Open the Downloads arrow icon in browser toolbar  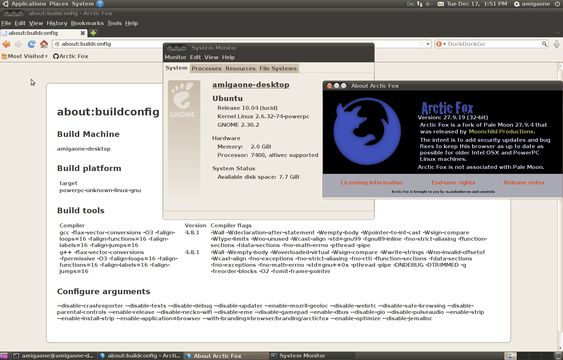point(557,44)
